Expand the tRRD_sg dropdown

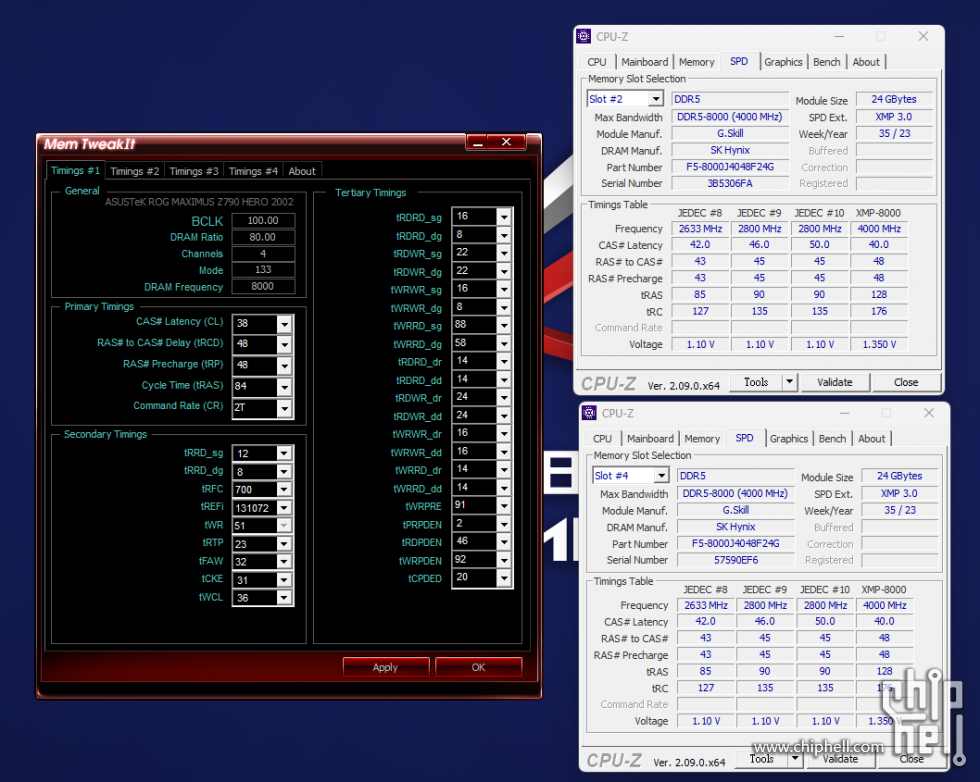(x=284, y=453)
